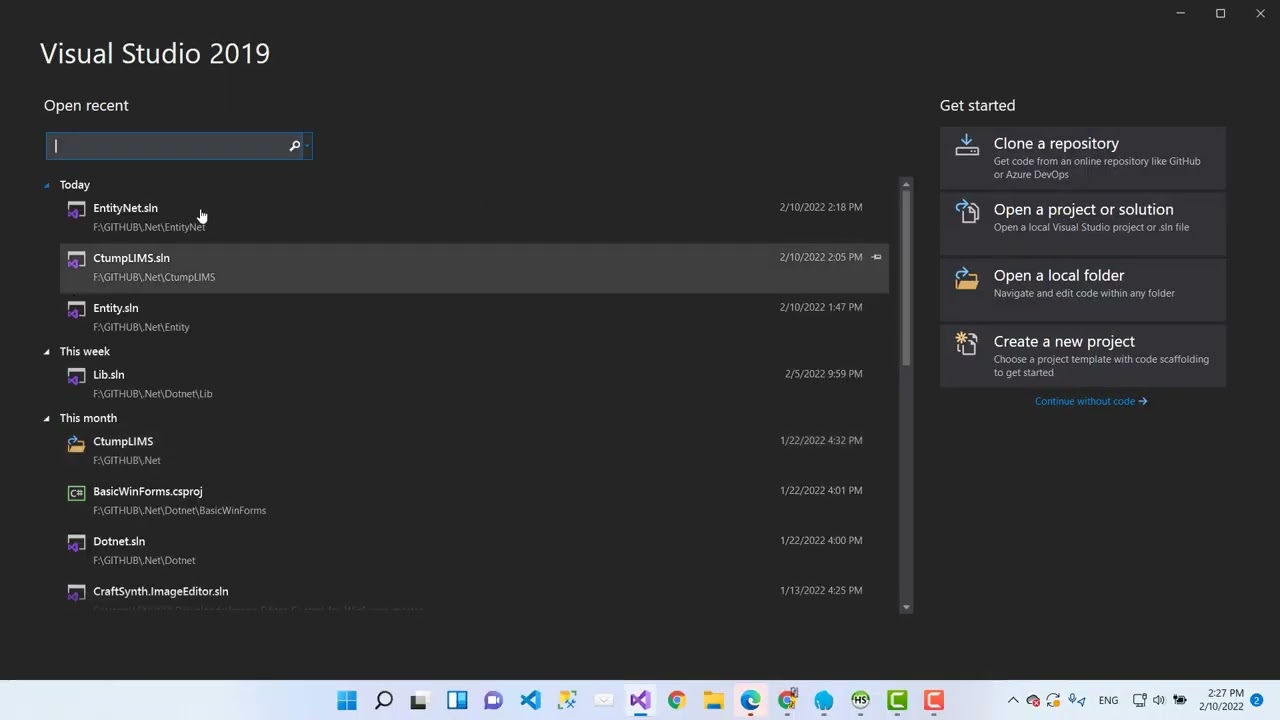Image resolution: width=1280 pixels, height=720 pixels.
Task: Open Lib.sln from recent list
Action: [474, 384]
